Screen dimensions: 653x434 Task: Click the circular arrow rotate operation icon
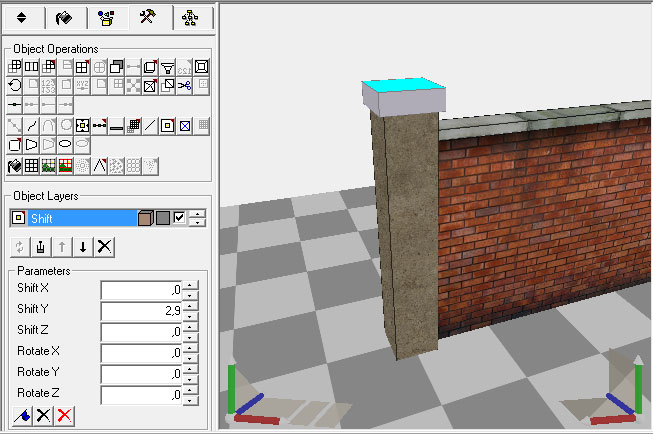click(x=14, y=85)
